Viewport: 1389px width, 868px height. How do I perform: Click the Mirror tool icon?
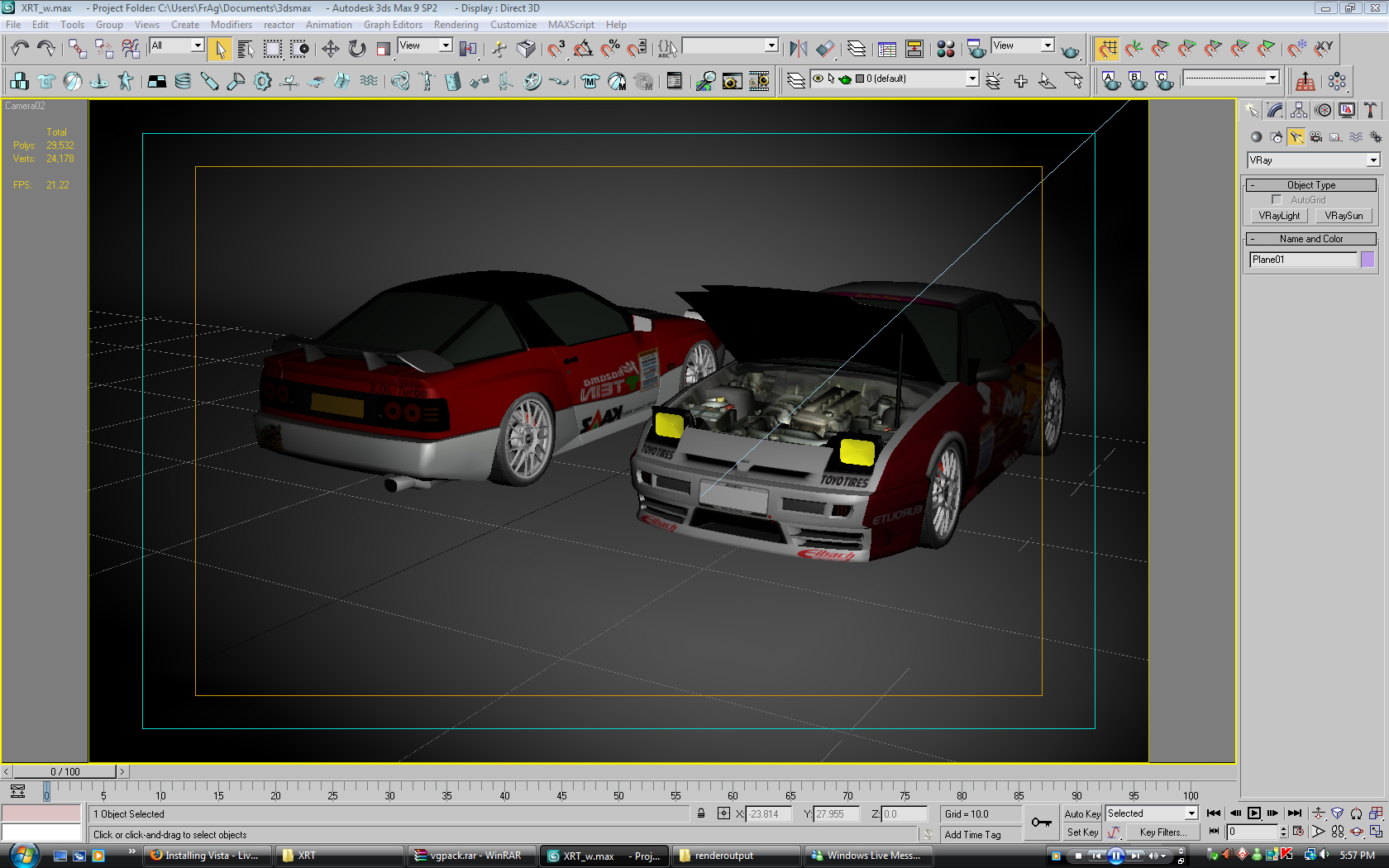[x=798, y=49]
